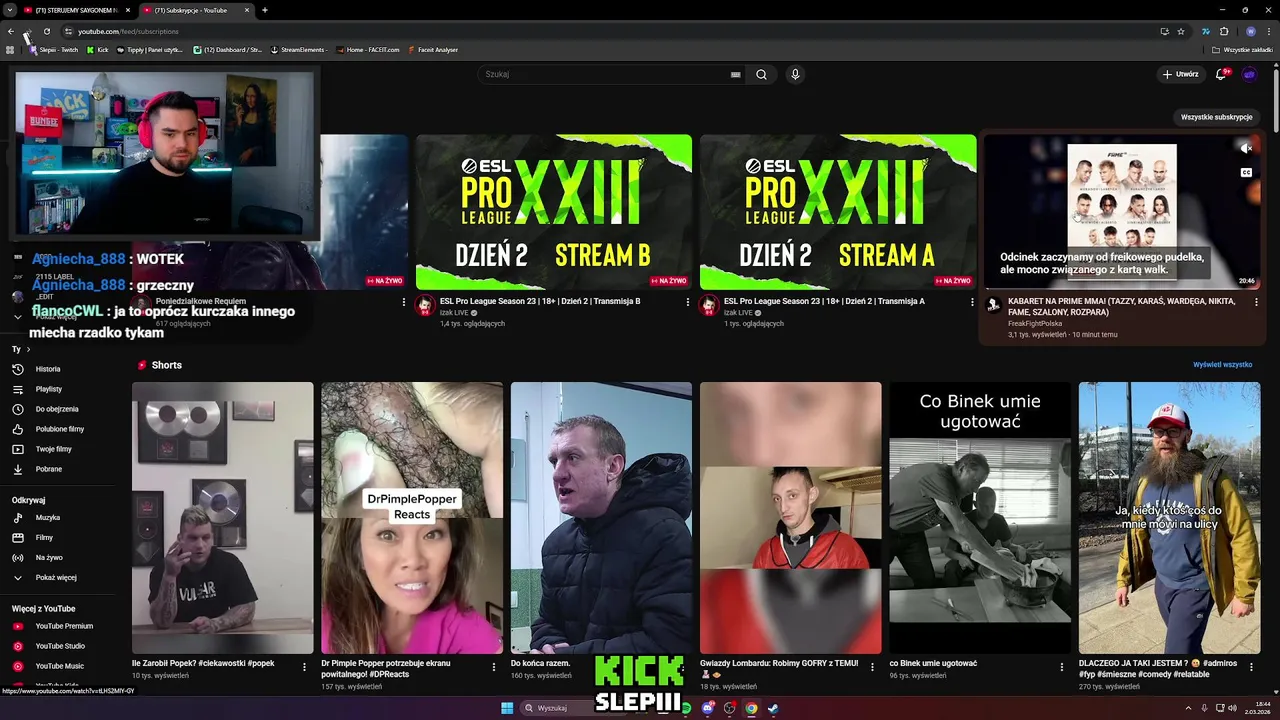Open FreakFightPolska channel link
1280x720 pixels.
(x=1035, y=323)
